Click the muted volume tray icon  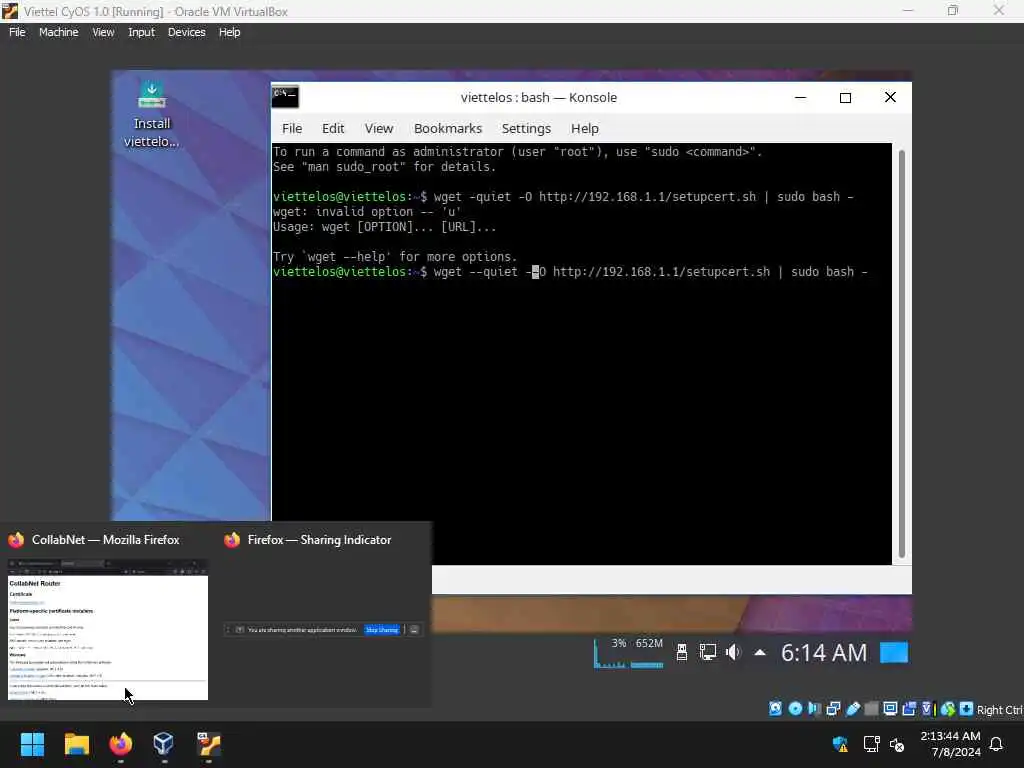897,744
